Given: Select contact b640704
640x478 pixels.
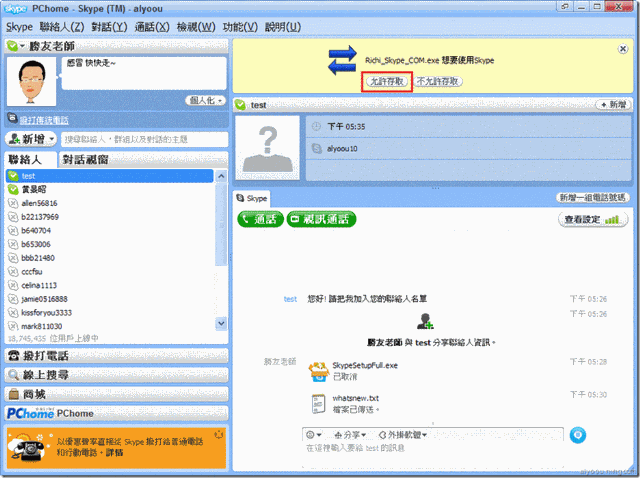Looking at the screenshot, I should (x=109, y=231).
